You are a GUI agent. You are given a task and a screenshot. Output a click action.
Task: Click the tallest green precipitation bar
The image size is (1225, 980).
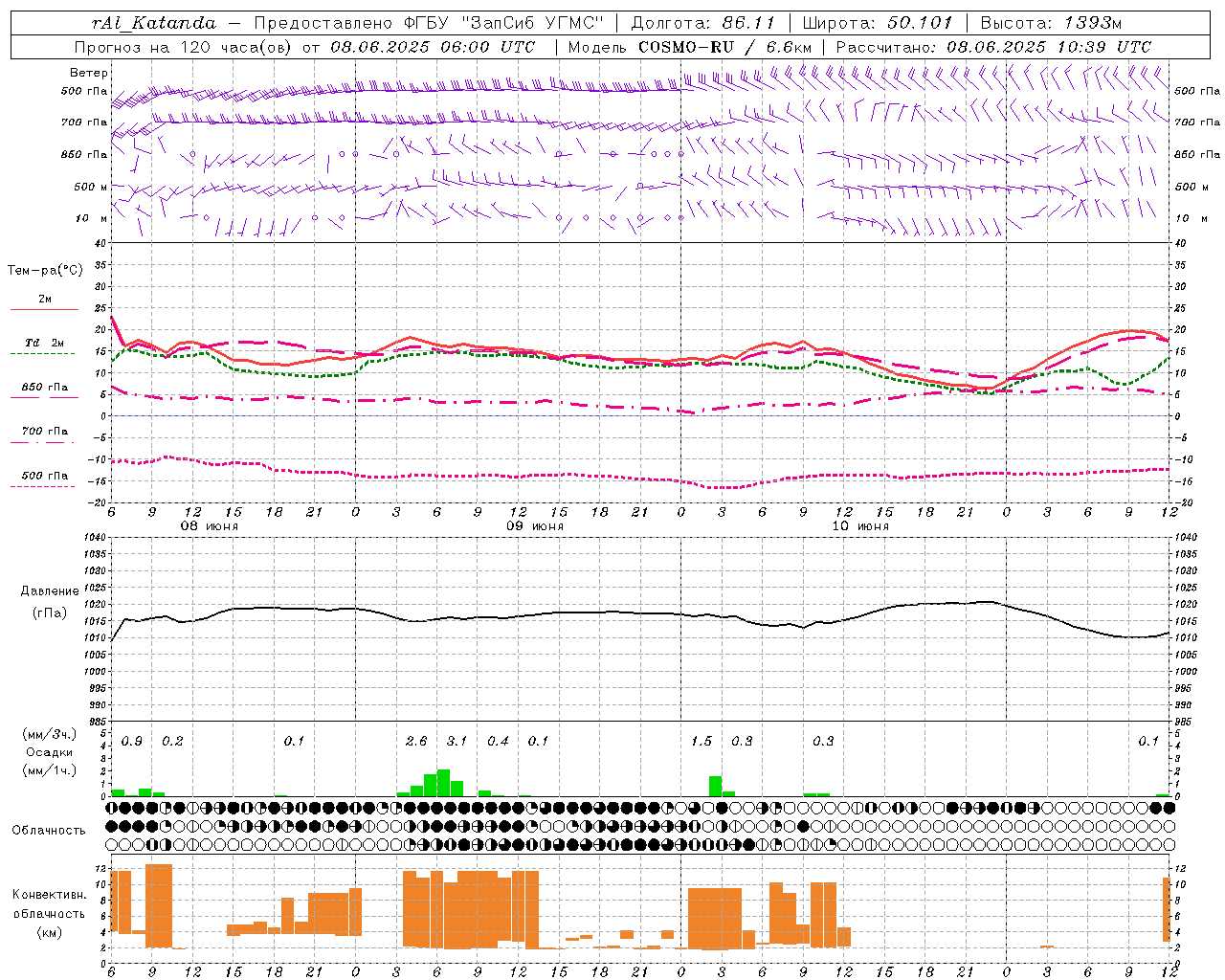coord(443,783)
